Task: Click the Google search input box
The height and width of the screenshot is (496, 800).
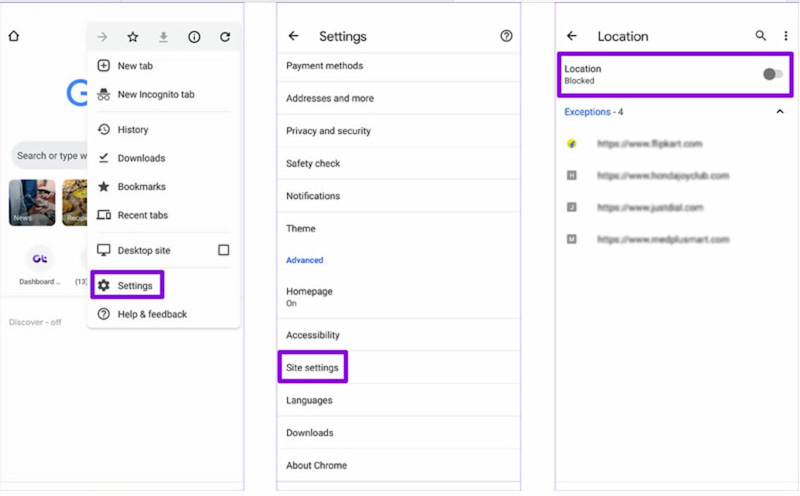Action: click(50, 155)
